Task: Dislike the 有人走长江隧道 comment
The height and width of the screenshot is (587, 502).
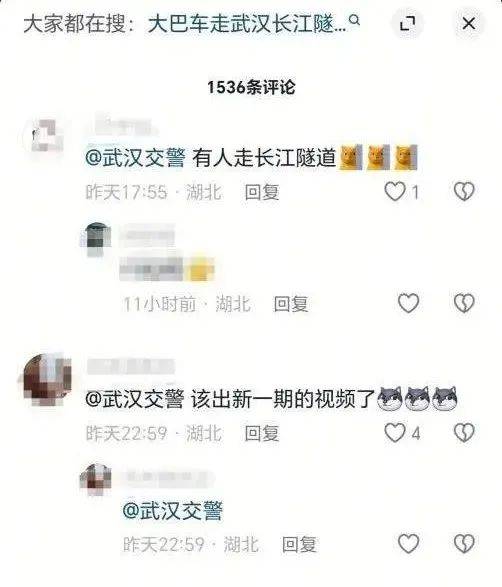Action: point(464,191)
